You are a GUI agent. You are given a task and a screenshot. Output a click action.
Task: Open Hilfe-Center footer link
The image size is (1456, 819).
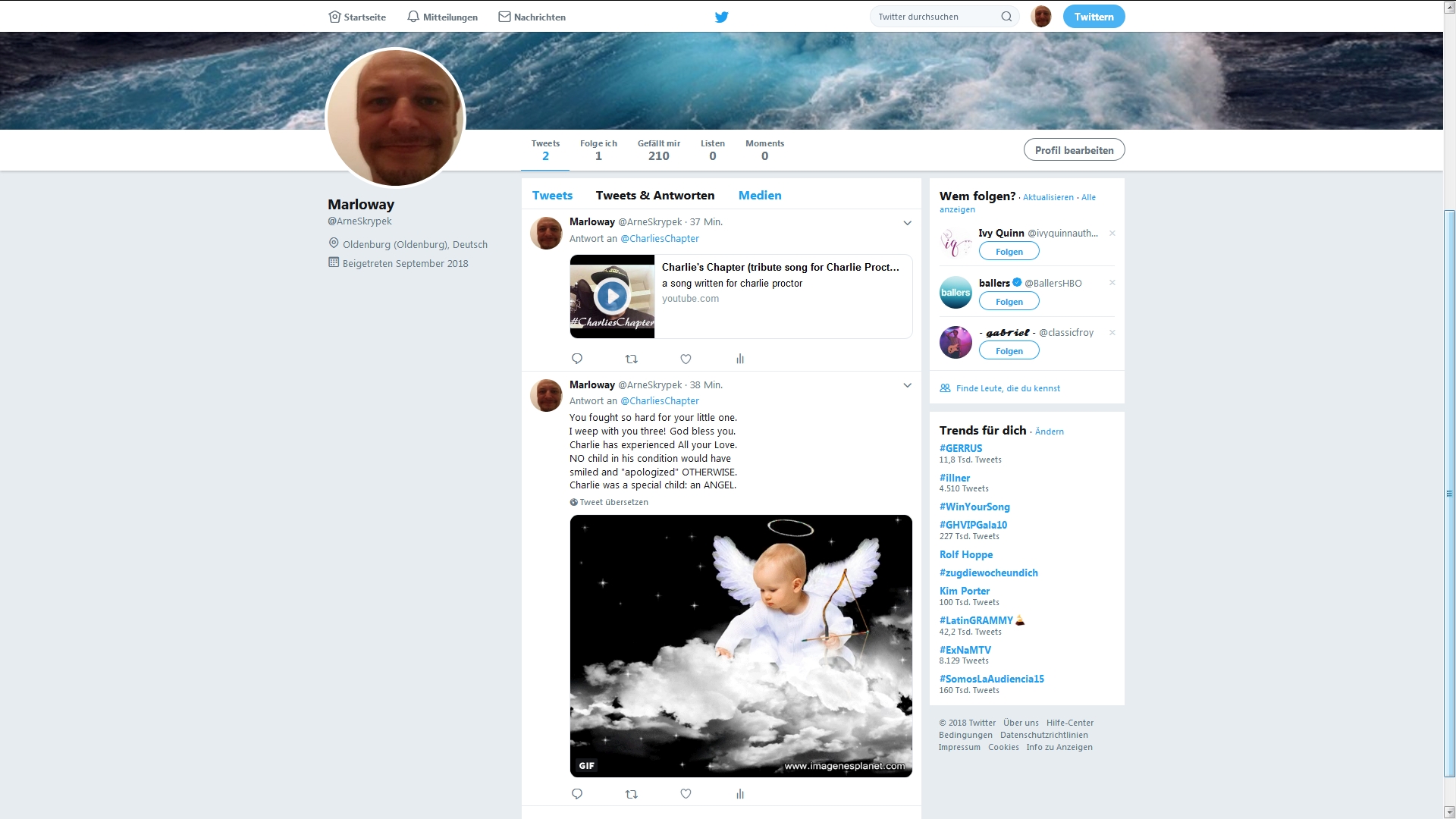1070,723
